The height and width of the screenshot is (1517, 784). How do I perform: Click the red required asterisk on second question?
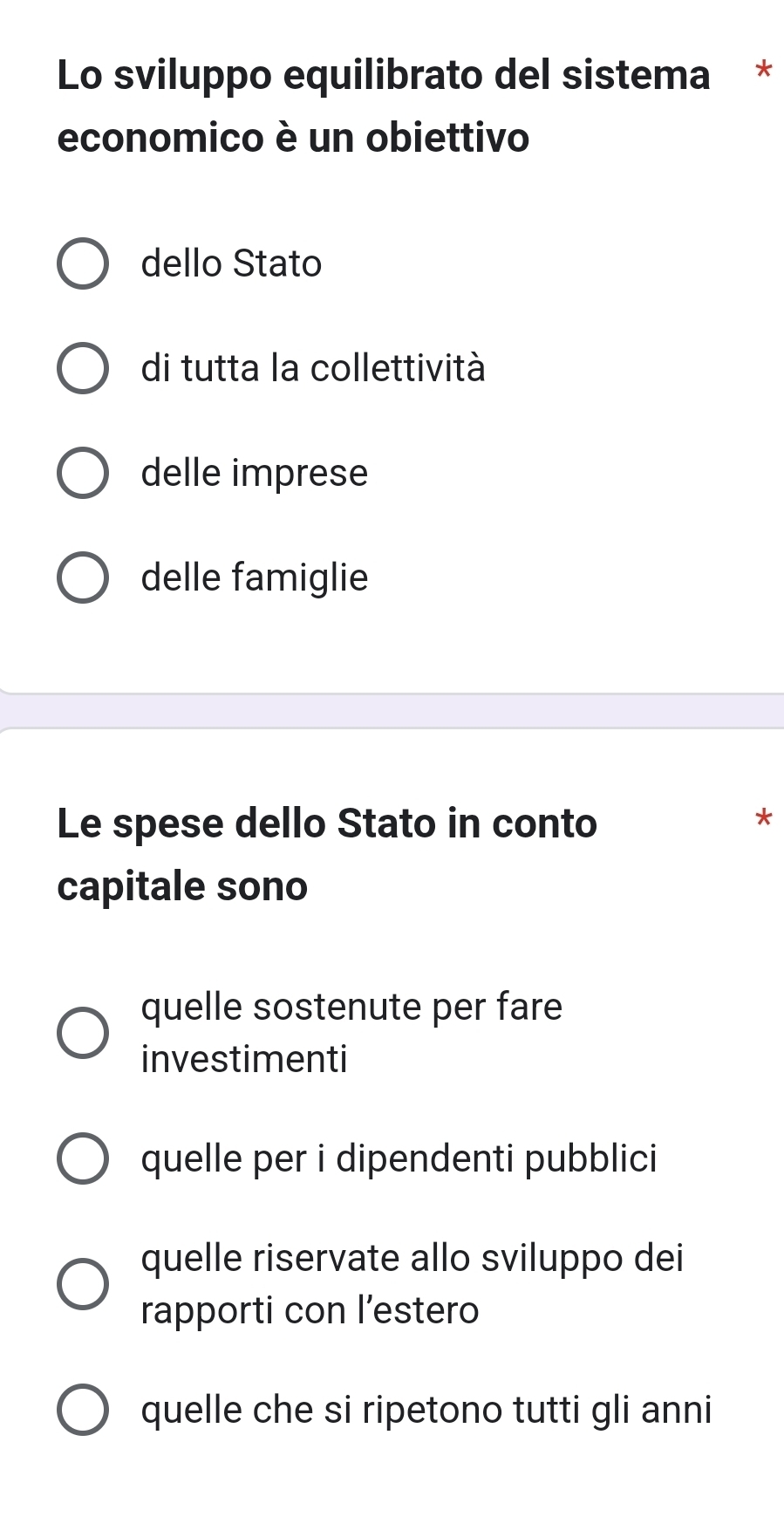764,819
